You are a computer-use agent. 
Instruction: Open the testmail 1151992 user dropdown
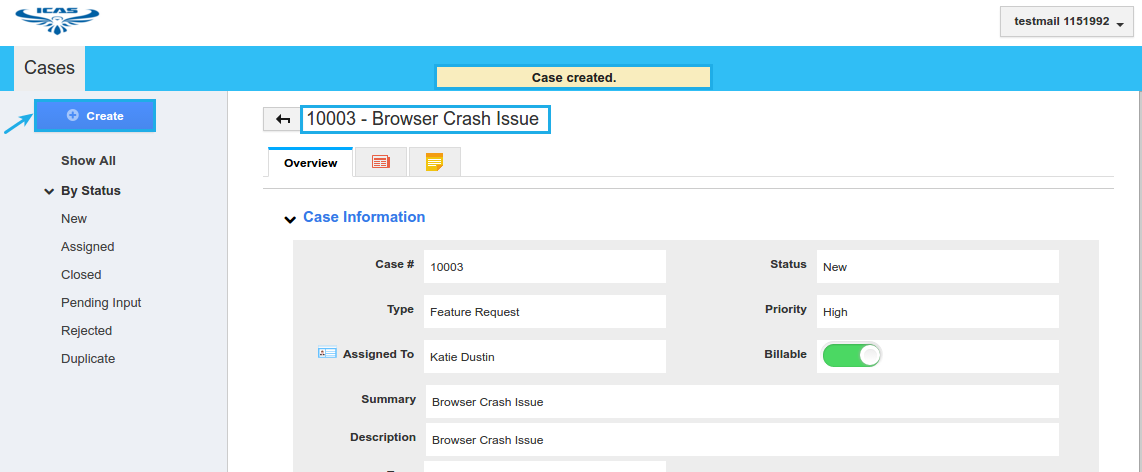pyautogui.click(x=1065, y=21)
